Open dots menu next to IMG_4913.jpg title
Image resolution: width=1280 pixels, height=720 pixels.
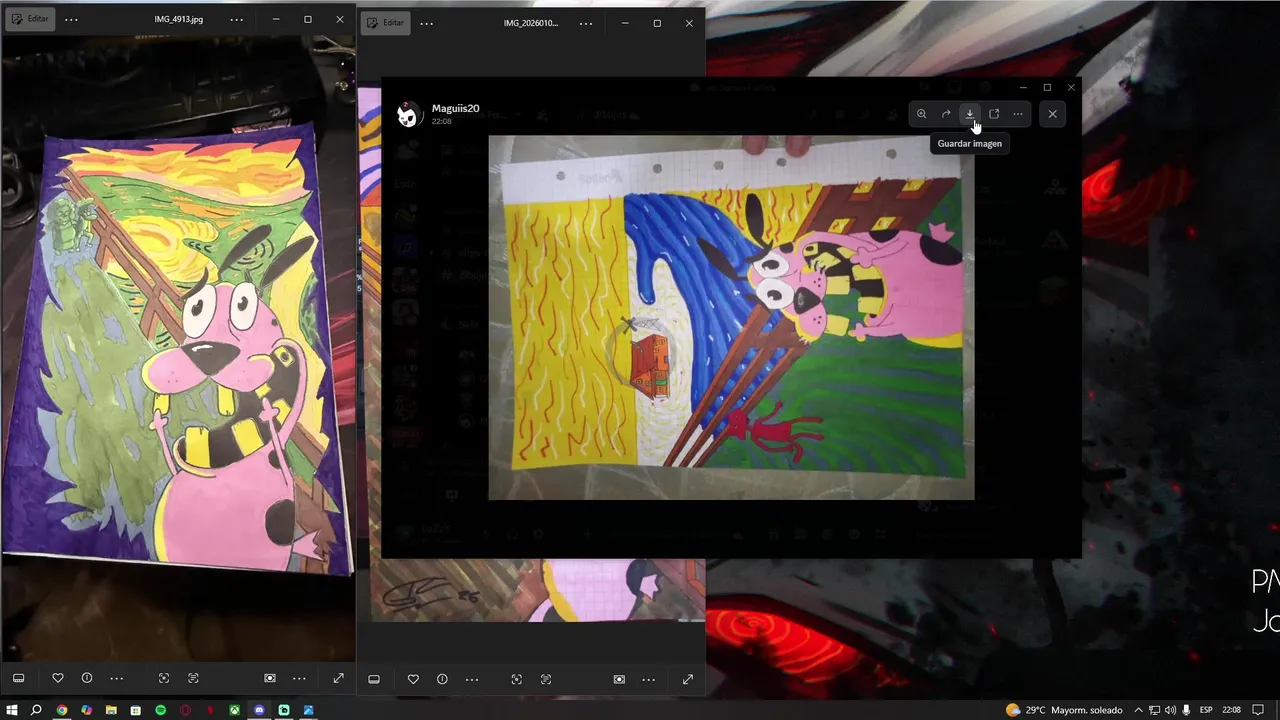pos(236,19)
